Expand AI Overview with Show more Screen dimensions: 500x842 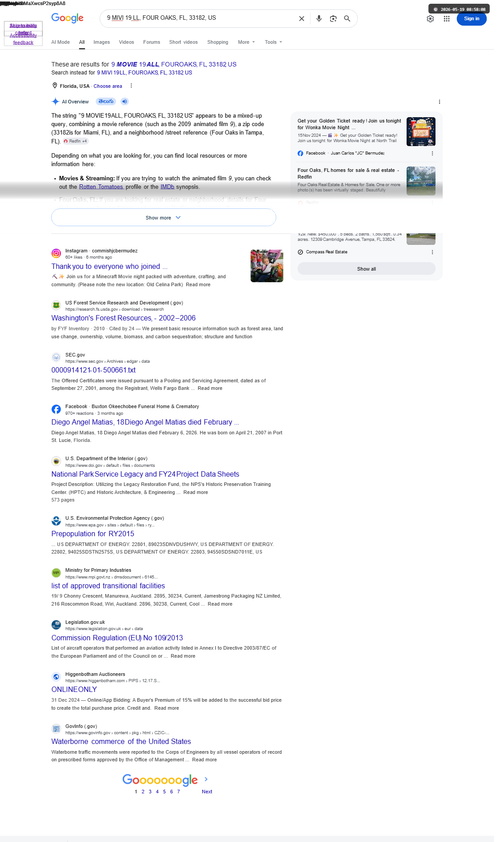point(163,217)
